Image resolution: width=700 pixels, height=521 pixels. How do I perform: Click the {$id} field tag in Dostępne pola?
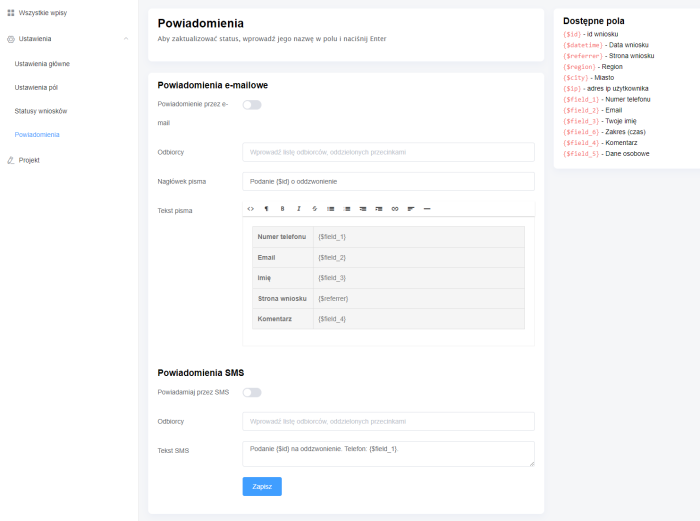(x=572, y=34)
